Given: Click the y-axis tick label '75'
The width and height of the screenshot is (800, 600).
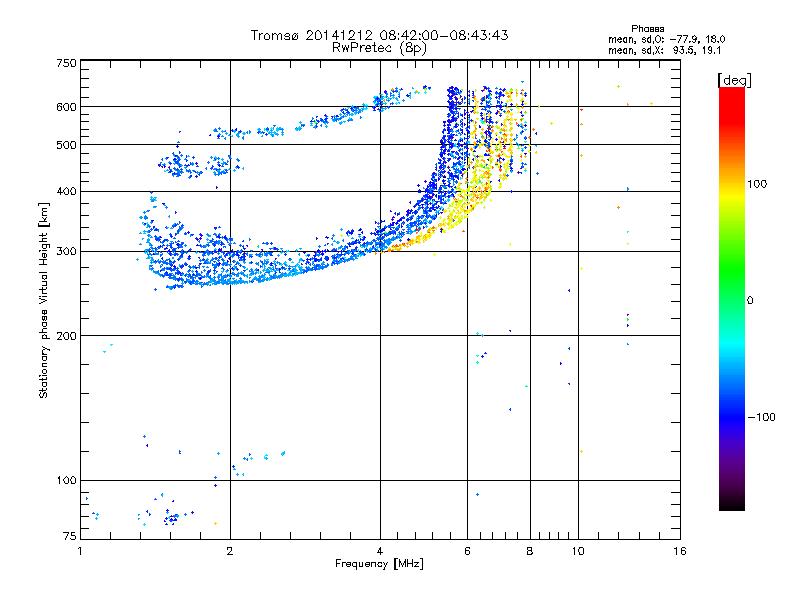Looking at the screenshot, I should [70, 536].
